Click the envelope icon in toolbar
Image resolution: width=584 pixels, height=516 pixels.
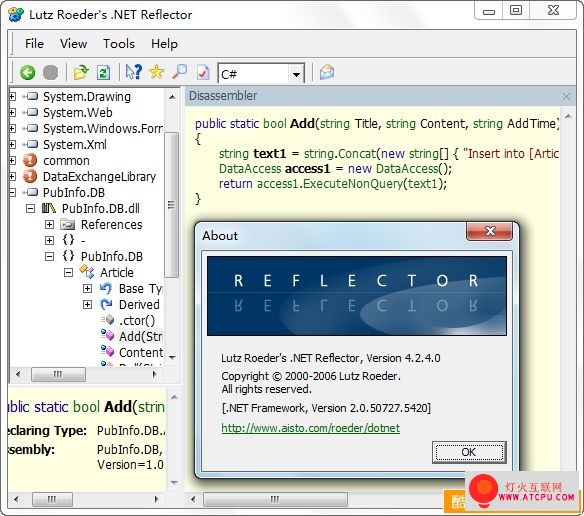pyautogui.click(x=327, y=72)
